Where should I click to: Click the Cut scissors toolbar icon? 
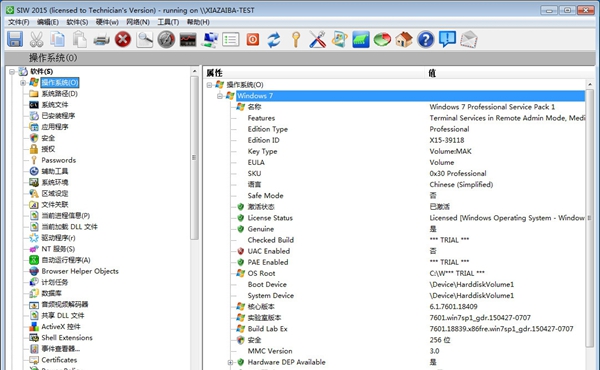point(36,39)
